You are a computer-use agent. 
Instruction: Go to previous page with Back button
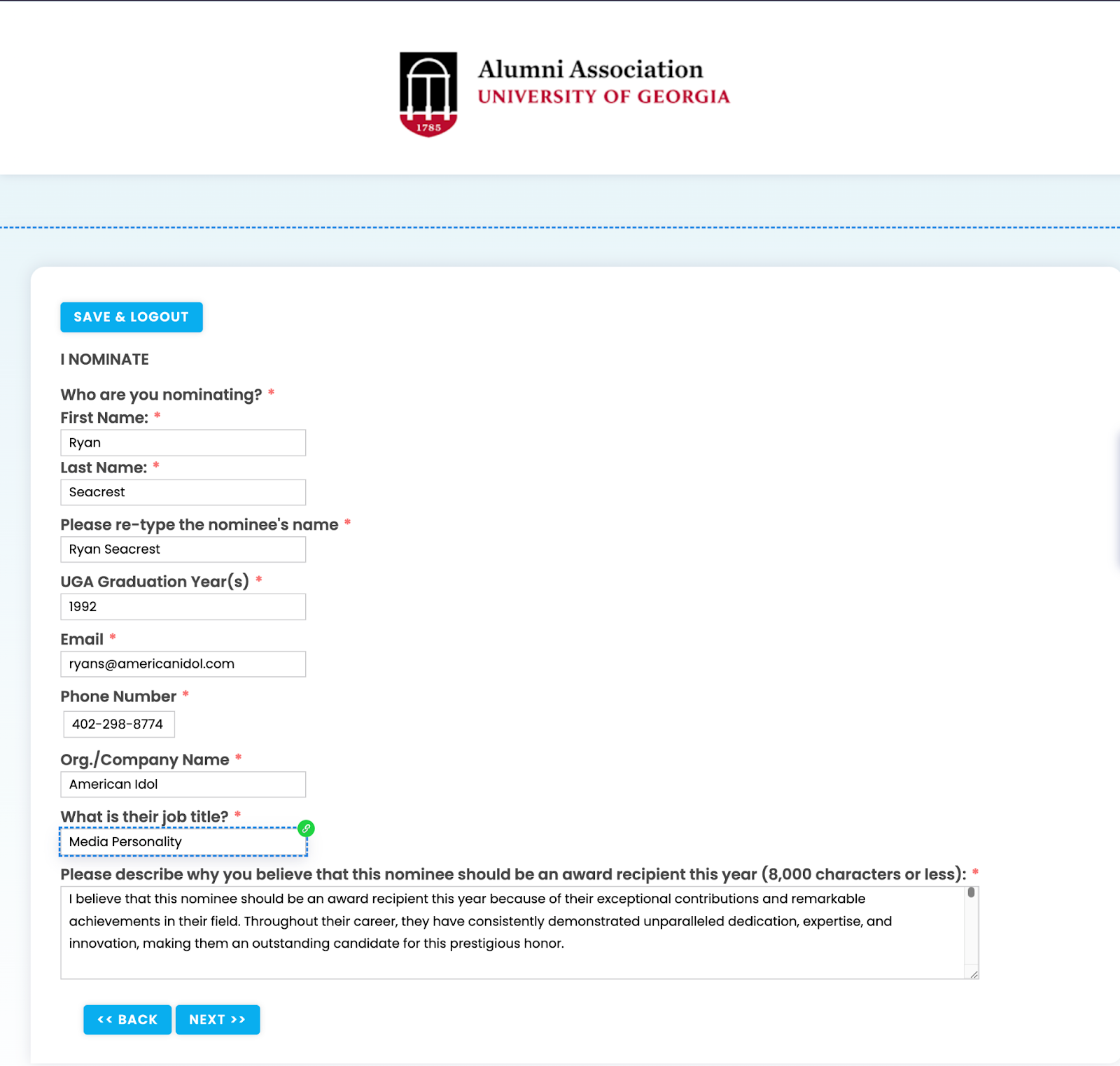(127, 1020)
